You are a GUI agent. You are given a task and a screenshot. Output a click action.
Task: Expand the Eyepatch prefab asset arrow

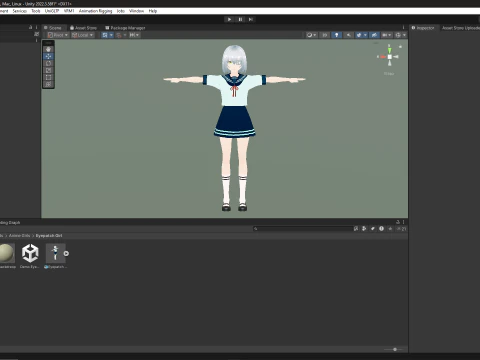pos(66,254)
